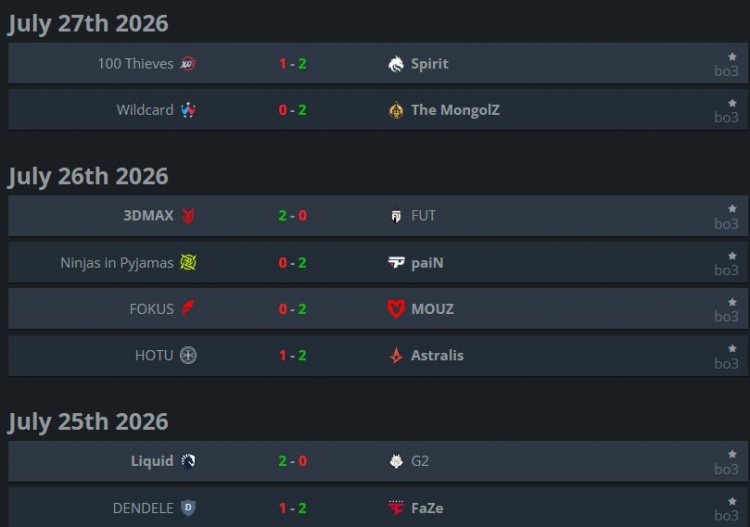Open DENDELE team name link
The width and height of the screenshot is (750, 527).
point(143,508)
